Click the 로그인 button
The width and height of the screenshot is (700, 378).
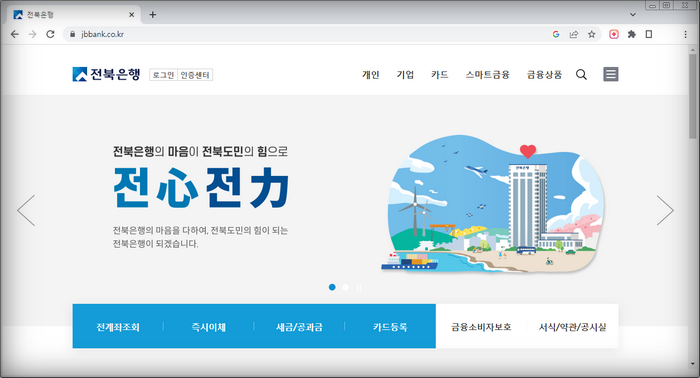163,75
